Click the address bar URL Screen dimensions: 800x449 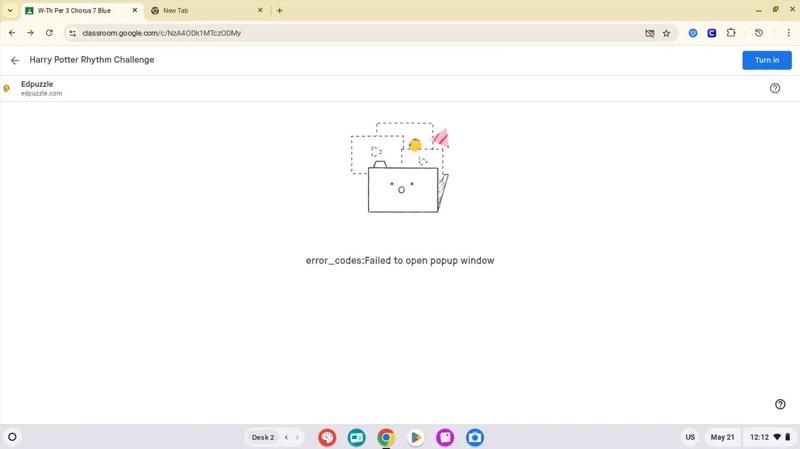click(x=162, y=33)
